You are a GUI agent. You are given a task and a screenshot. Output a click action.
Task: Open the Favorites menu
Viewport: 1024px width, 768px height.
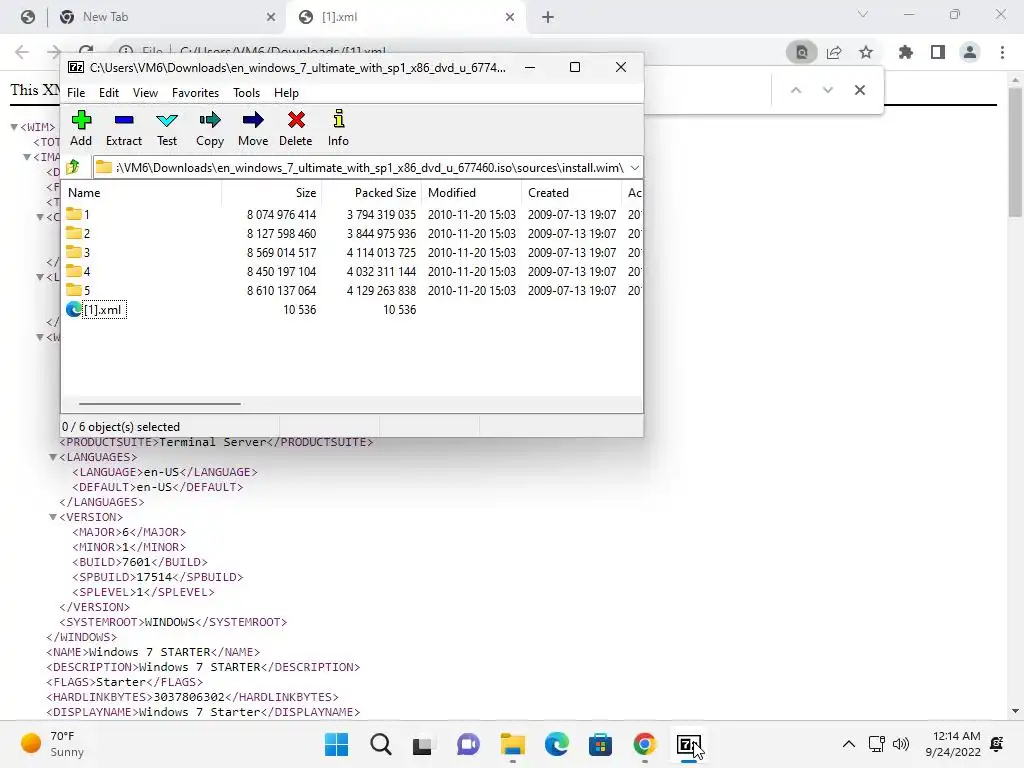(x=195, y=93)
